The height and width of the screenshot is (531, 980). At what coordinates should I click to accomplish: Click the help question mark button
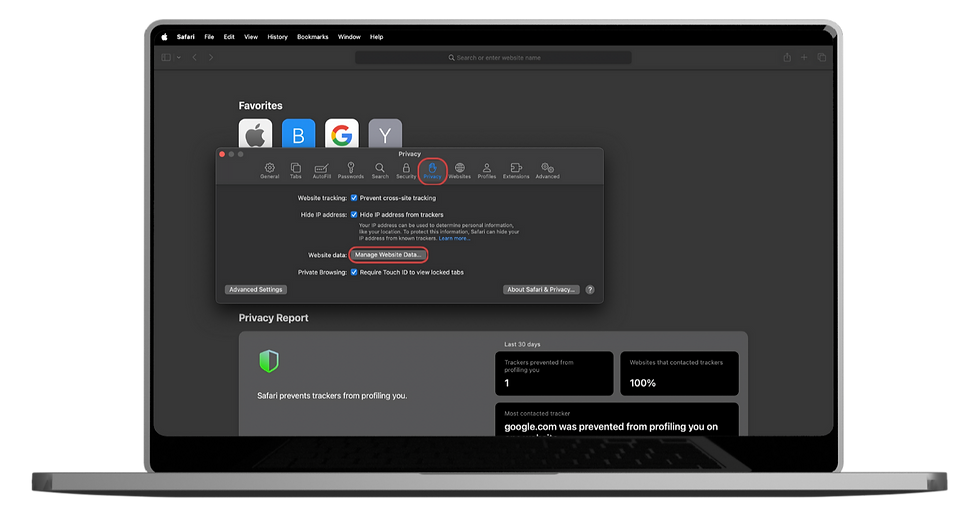(589, 290)
